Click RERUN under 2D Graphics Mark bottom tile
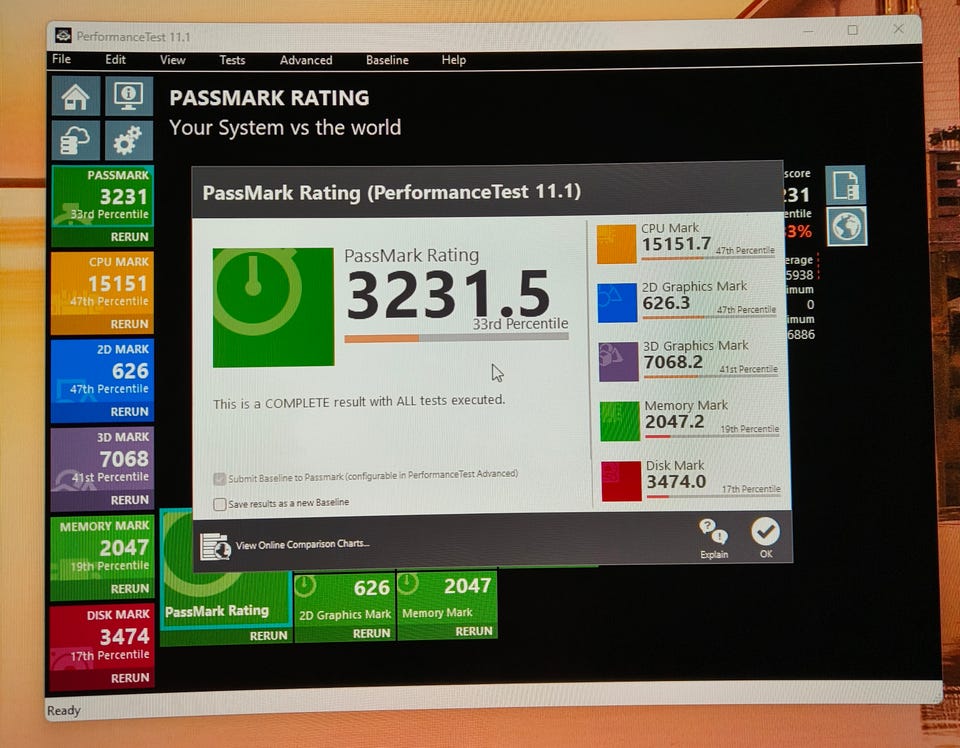This screenshot has height=748, width=960. 371,634
